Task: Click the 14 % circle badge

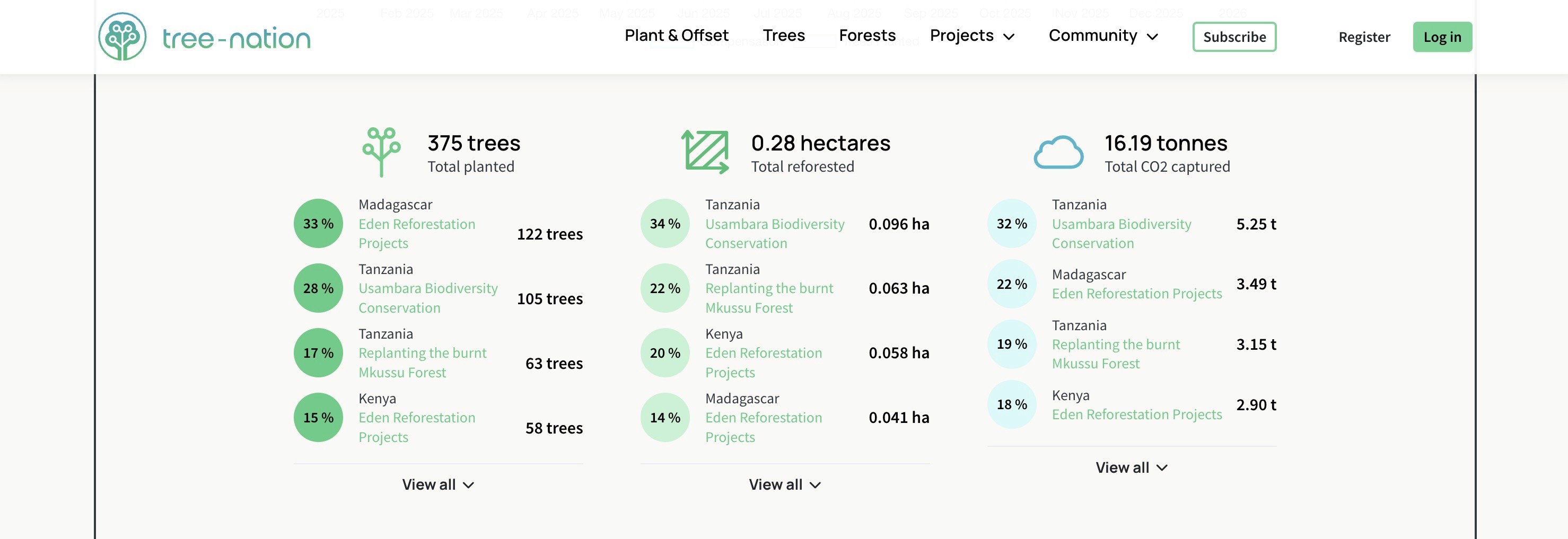Action: coord(665,417)
